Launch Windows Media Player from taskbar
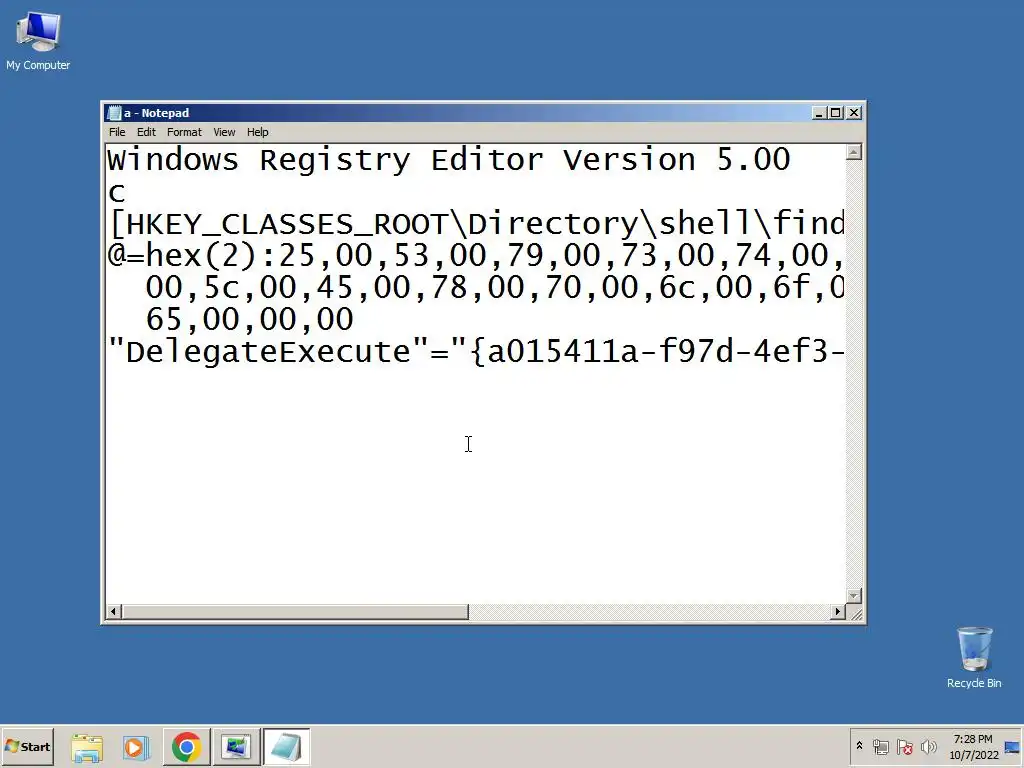Viewport: 1024px width, 768px height. (x=136, y=747)
